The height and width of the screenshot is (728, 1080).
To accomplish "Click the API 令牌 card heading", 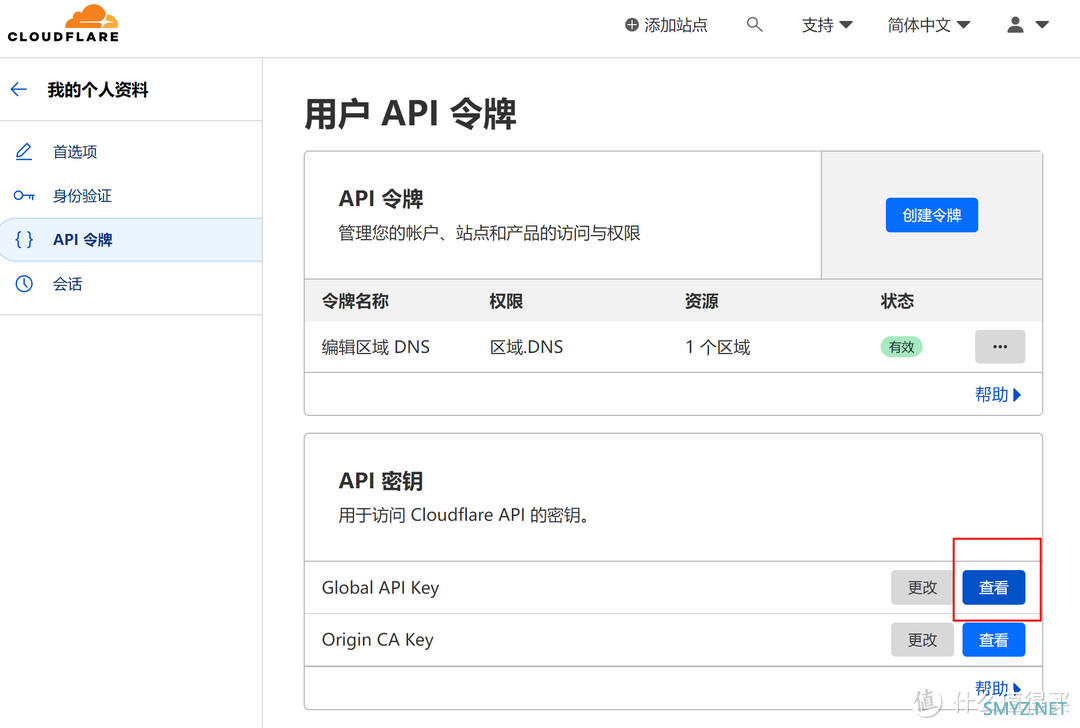I will [381, 198].
